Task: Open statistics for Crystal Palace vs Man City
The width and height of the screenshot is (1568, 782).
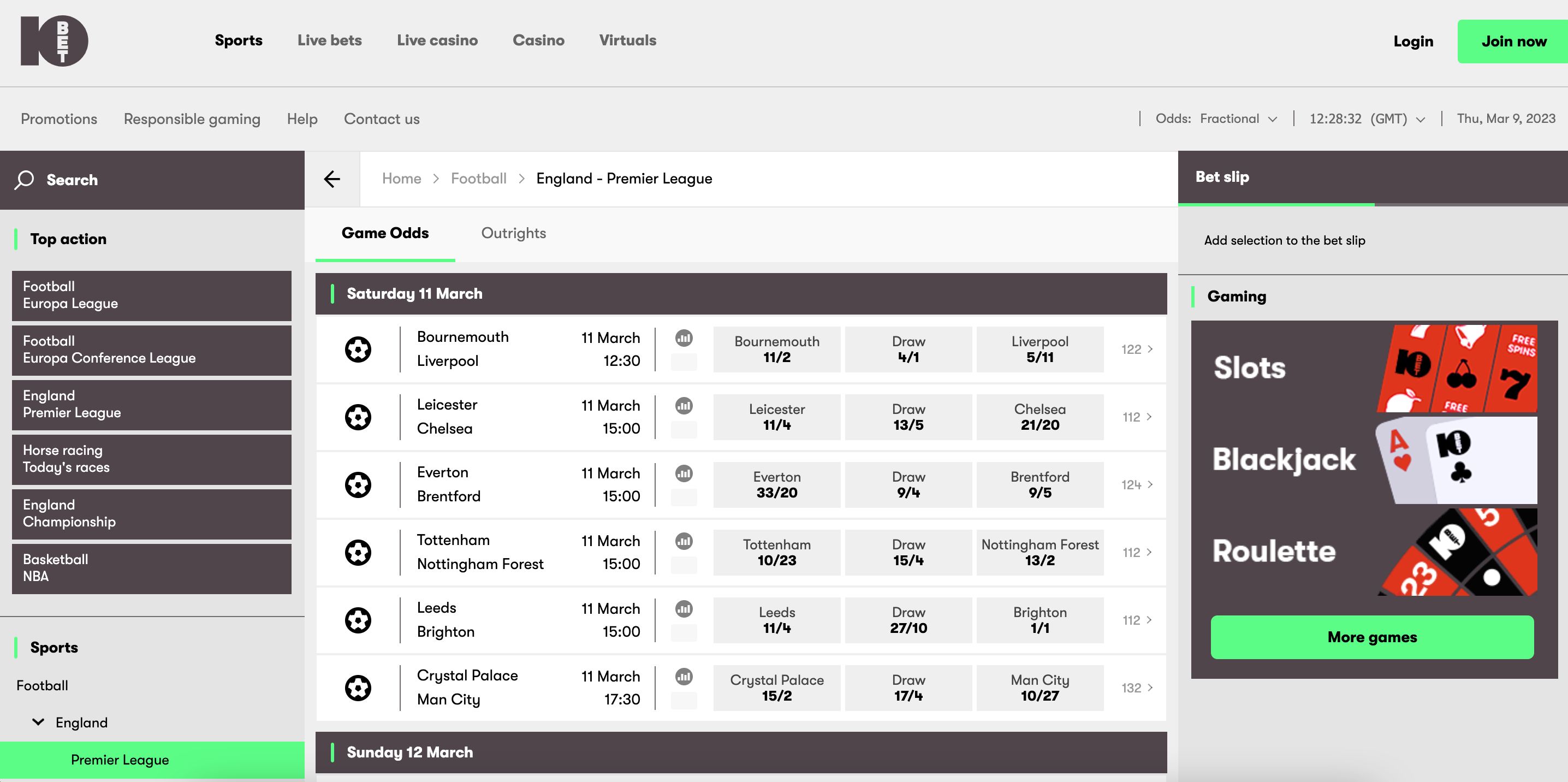Action: coord(684,676)
